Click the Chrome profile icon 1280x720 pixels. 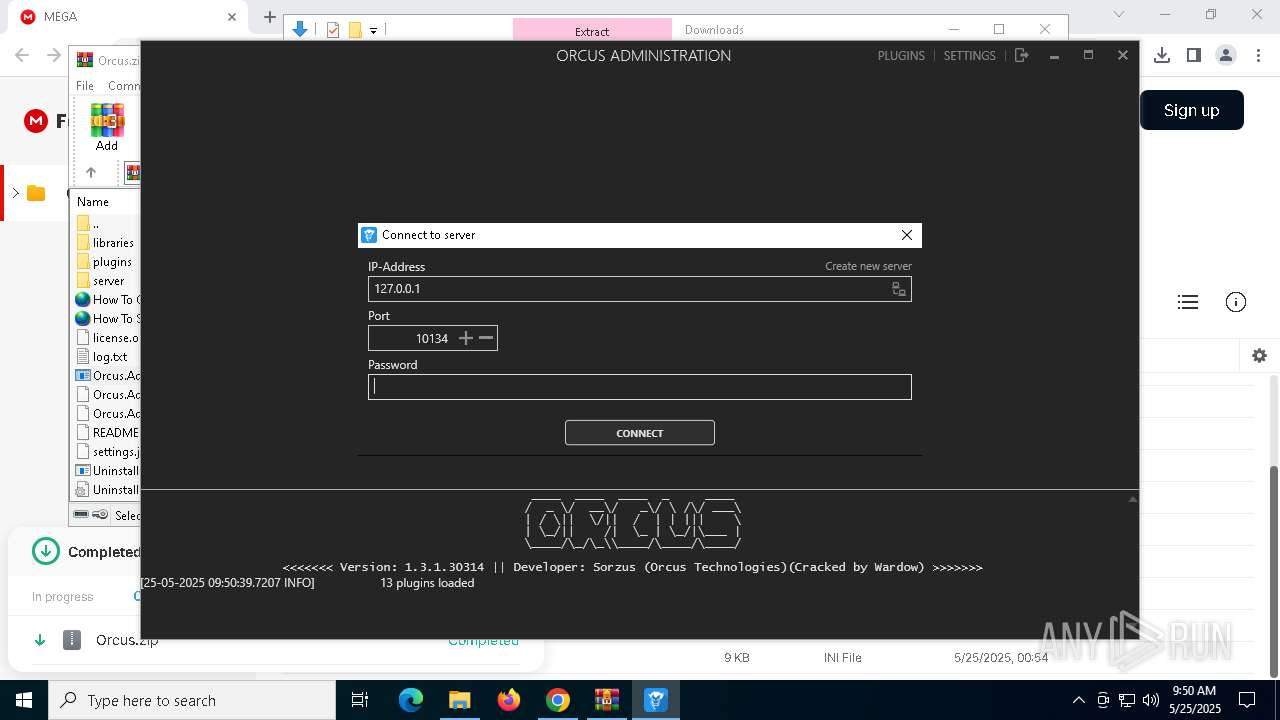click(x=1226, y=55)
